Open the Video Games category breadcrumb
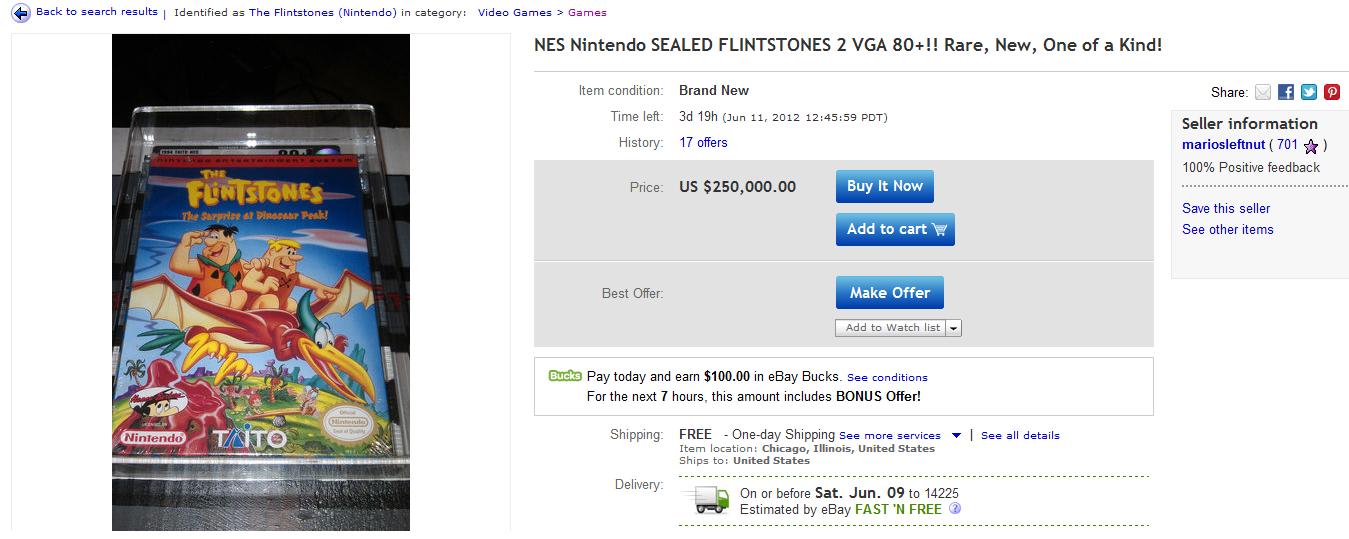 (514, 13)
